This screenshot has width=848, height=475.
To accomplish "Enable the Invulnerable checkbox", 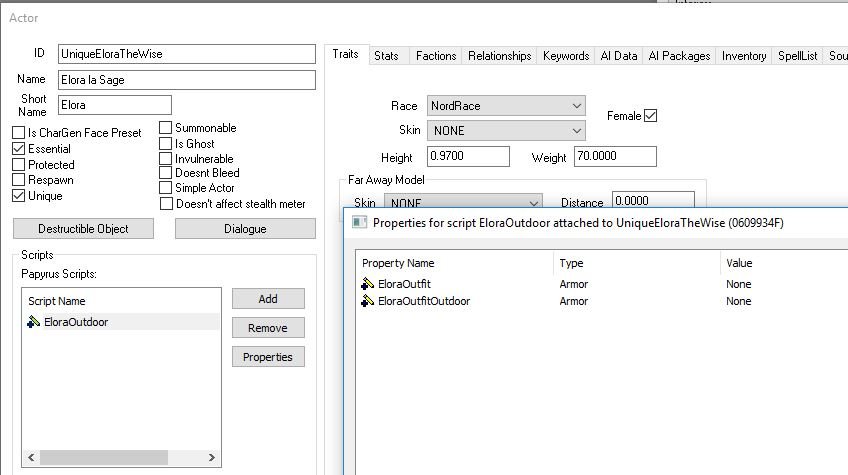I will [165, 159].
